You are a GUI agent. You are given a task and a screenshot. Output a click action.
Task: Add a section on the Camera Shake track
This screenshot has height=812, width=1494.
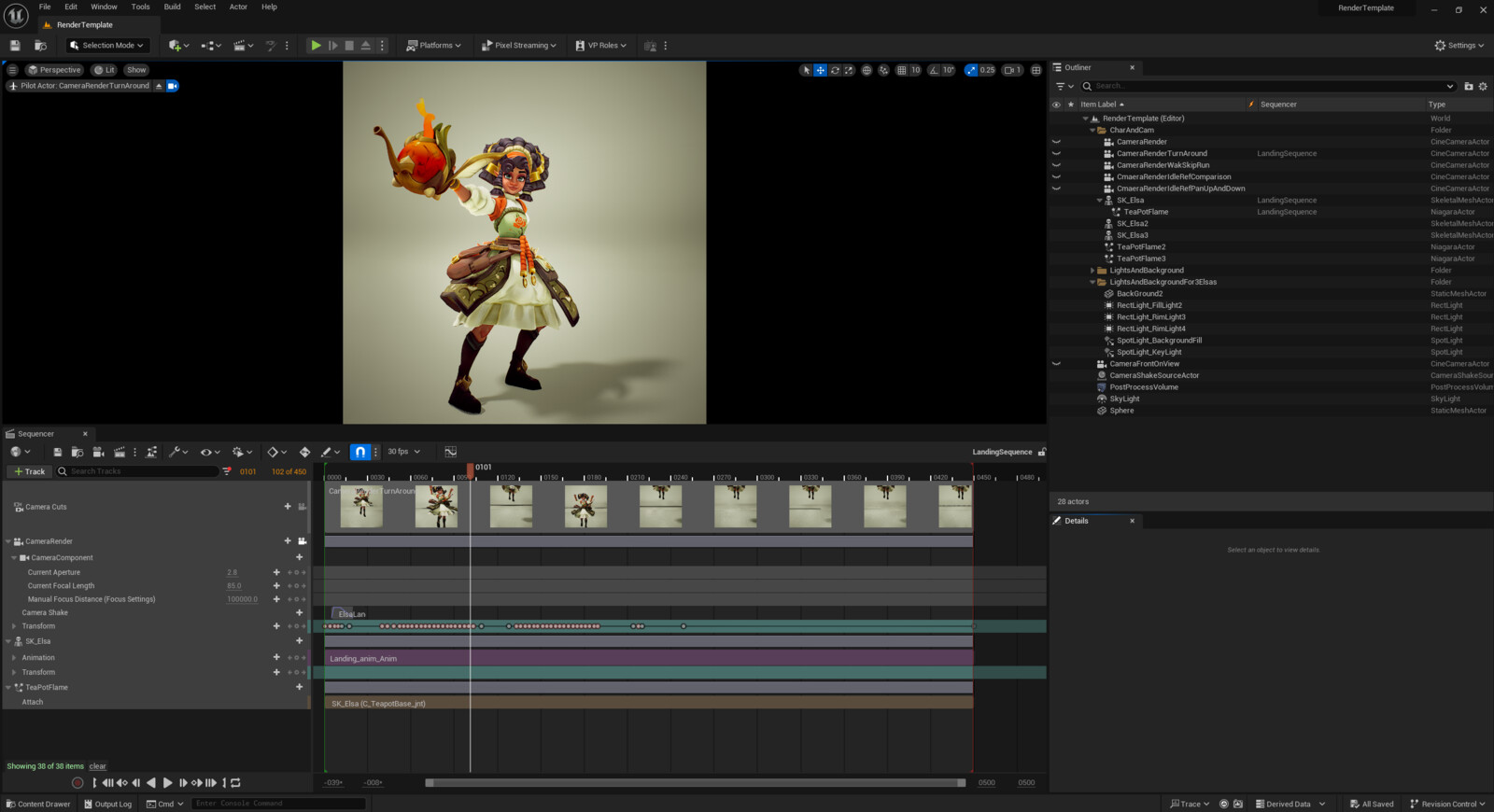[x=299, y=612]
